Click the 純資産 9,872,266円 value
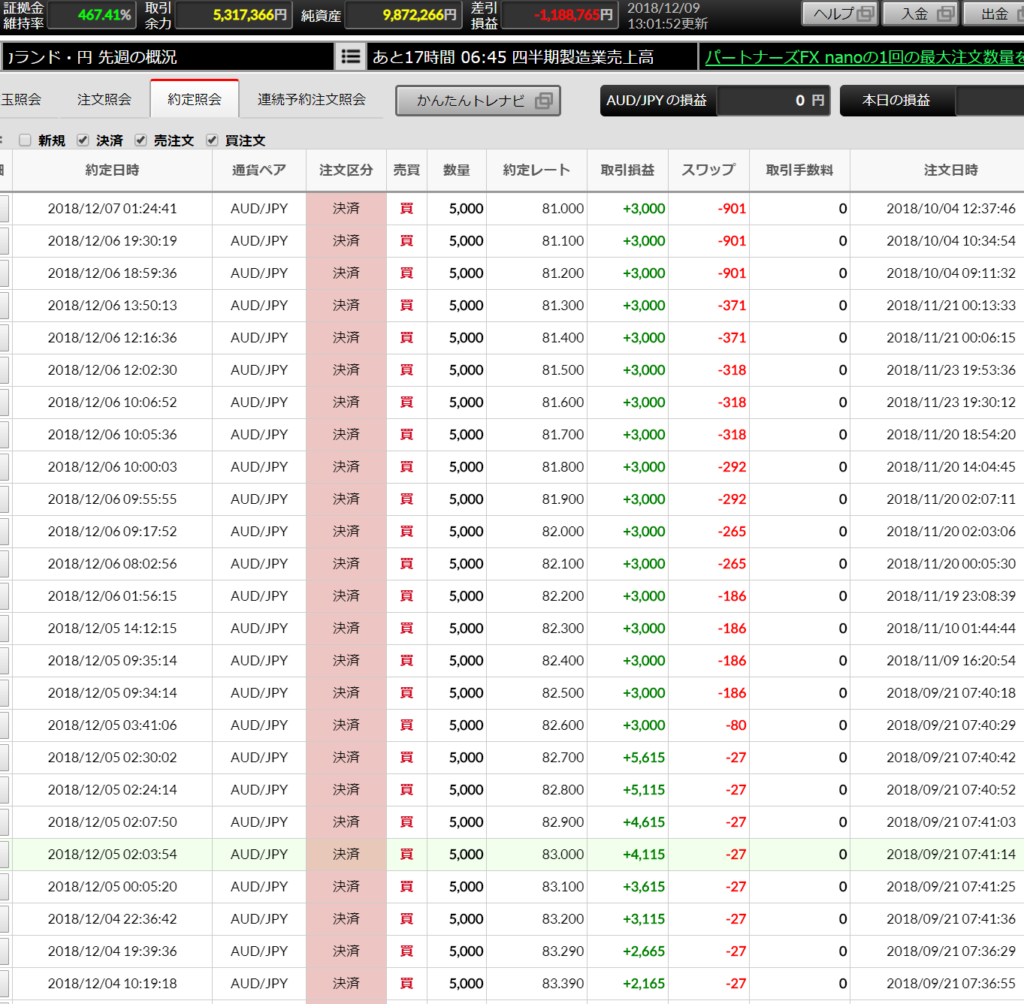The height and width of the screenshot is (1004, 1024). [x=403, y=14]
